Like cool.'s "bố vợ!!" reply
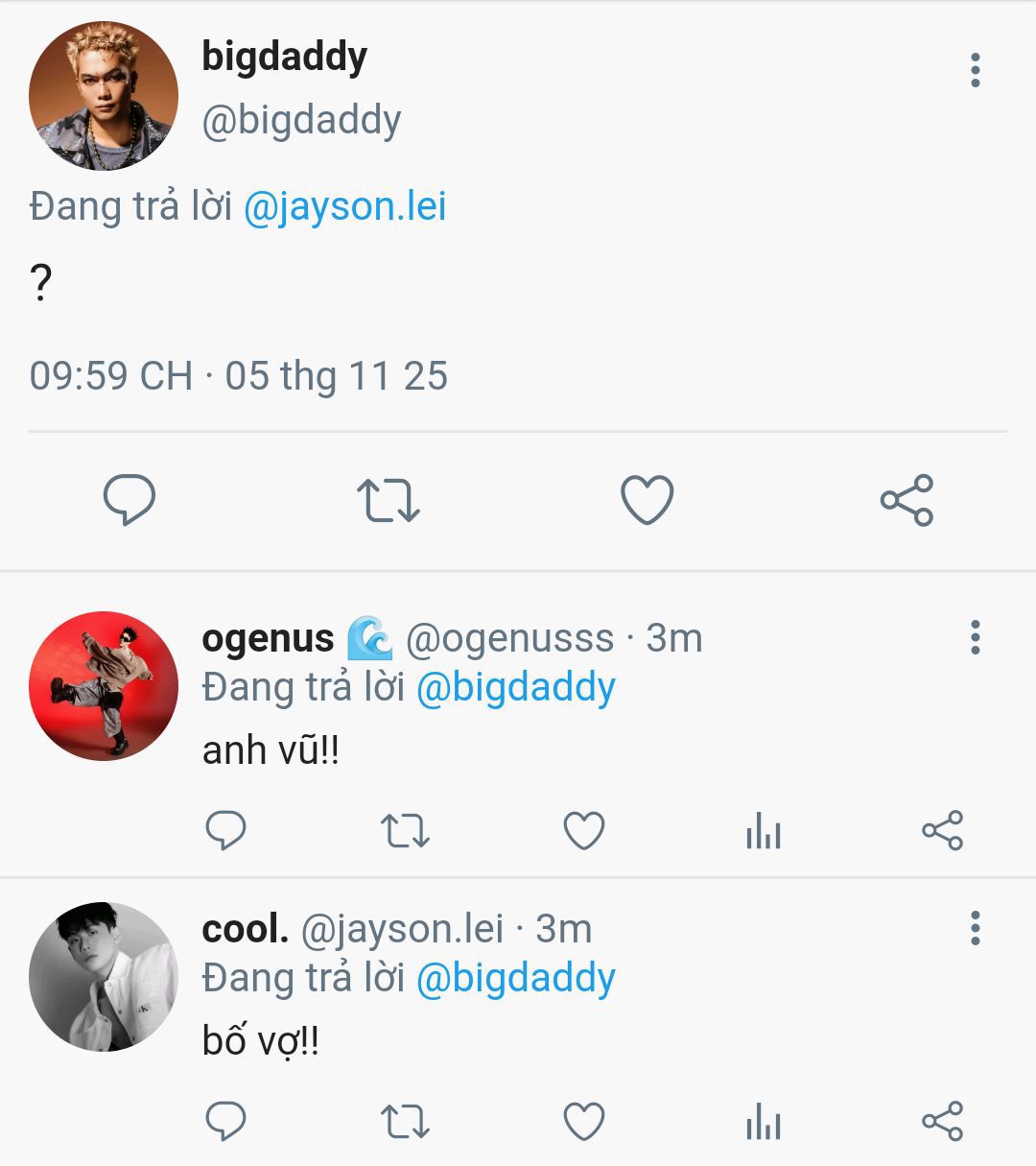 click(x=583, y=1121)
